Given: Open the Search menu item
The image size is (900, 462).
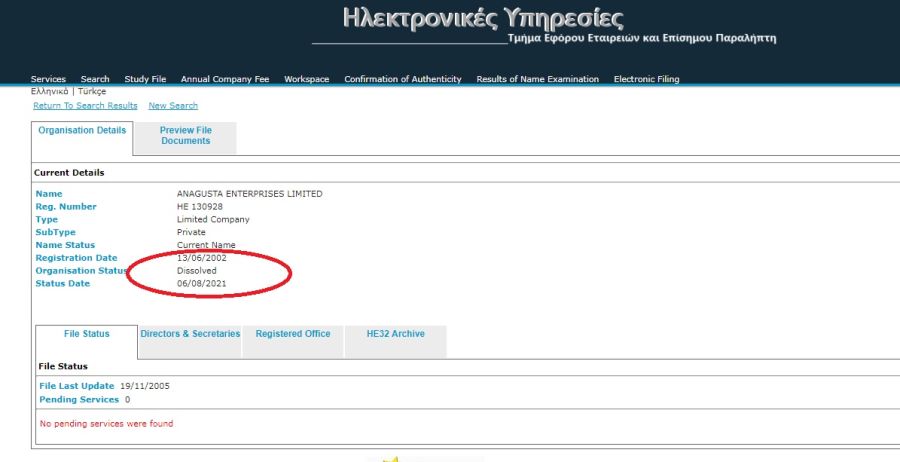Looking at the screenshot, I should click(x=95, y=79).
